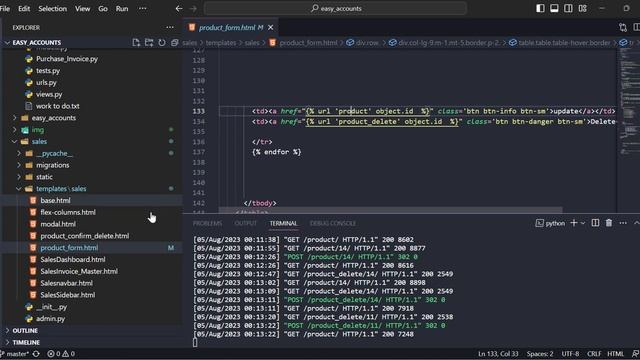Open Changes compare icon in editor toolbar
The image size is (640, 360).
click(x=623, y=27)
